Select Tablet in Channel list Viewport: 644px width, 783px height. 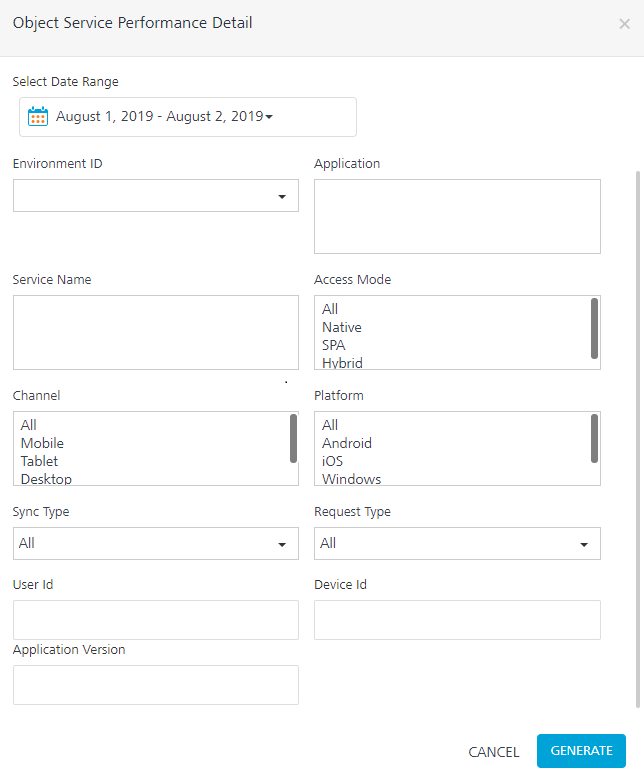(39, 461)
